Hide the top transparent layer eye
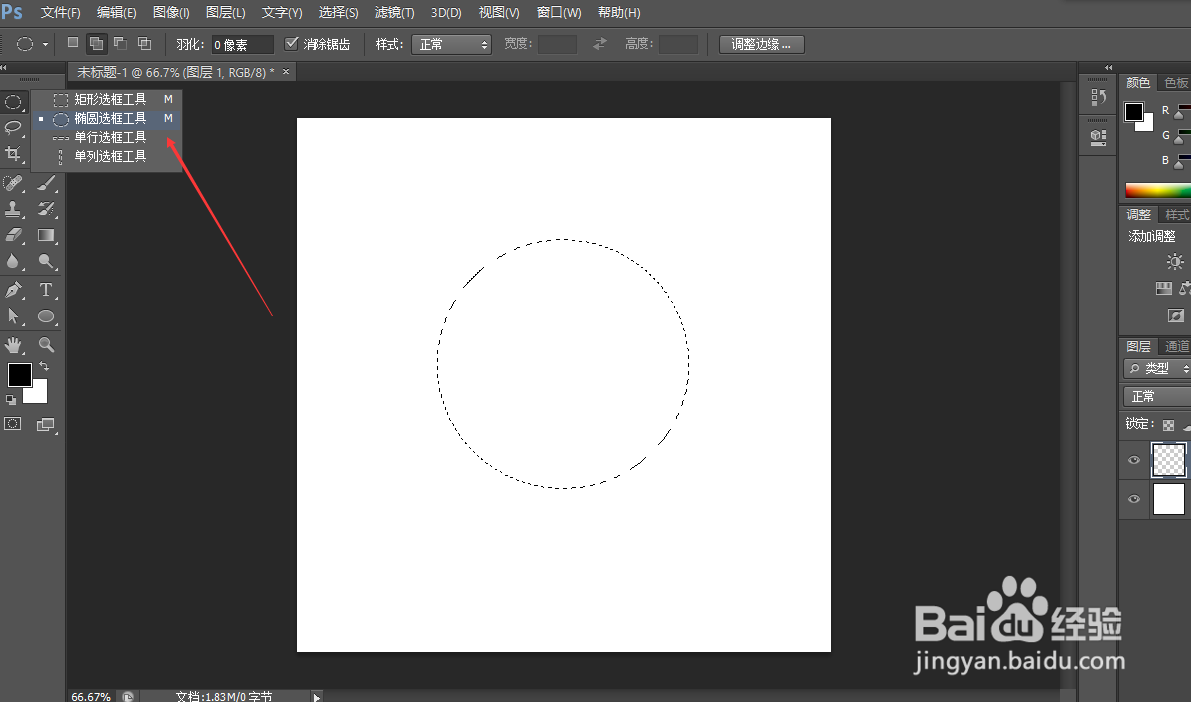 (x=1134, y=460)
